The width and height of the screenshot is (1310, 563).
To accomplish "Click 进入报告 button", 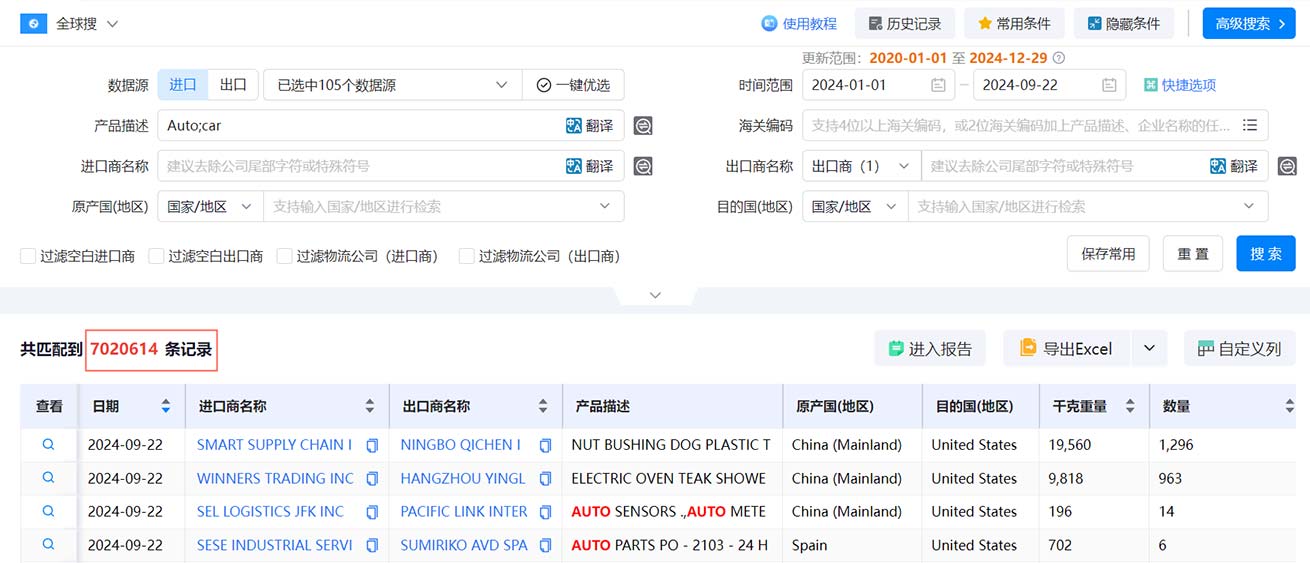I will coord(930,348).
